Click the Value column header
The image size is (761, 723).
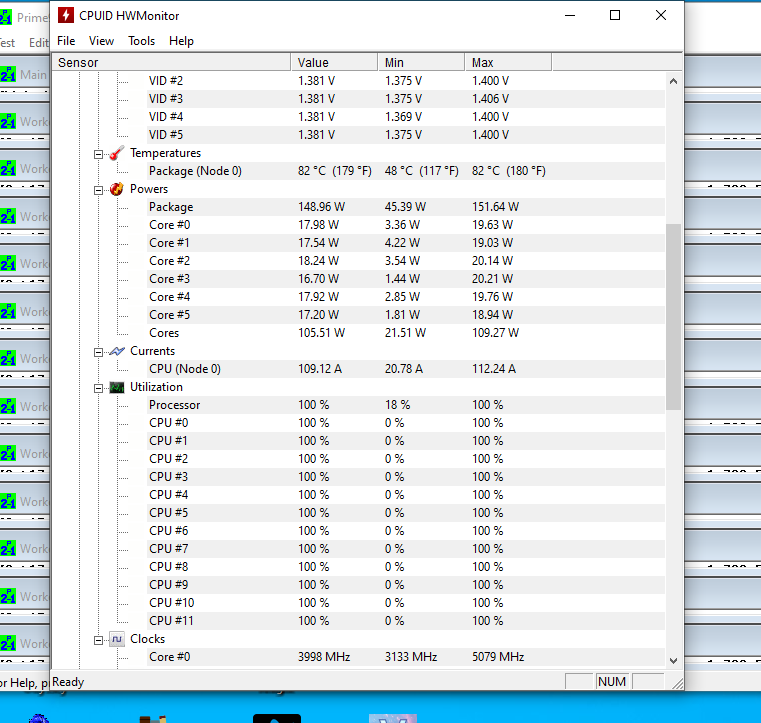[334, 63]
